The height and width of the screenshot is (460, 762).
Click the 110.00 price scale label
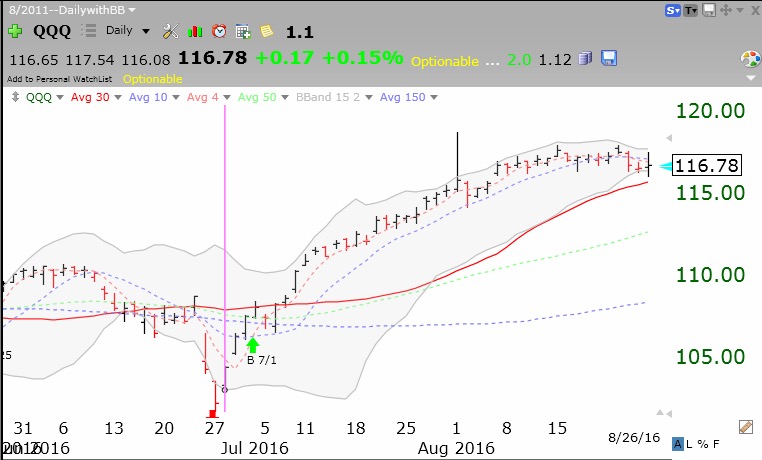click(x=710, y=275)
